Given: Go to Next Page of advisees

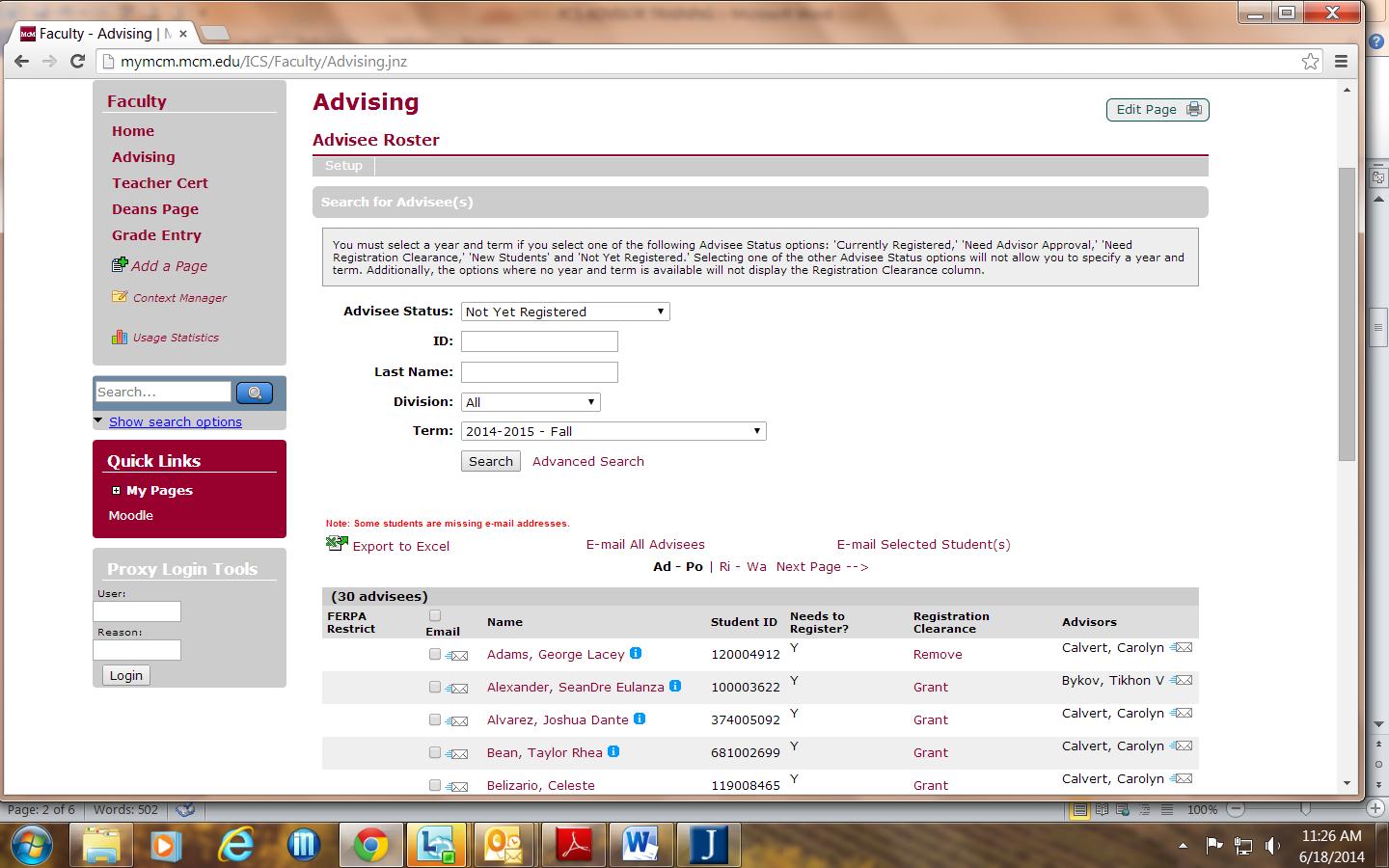Looking at the screenshot, I should coord(822,567).
